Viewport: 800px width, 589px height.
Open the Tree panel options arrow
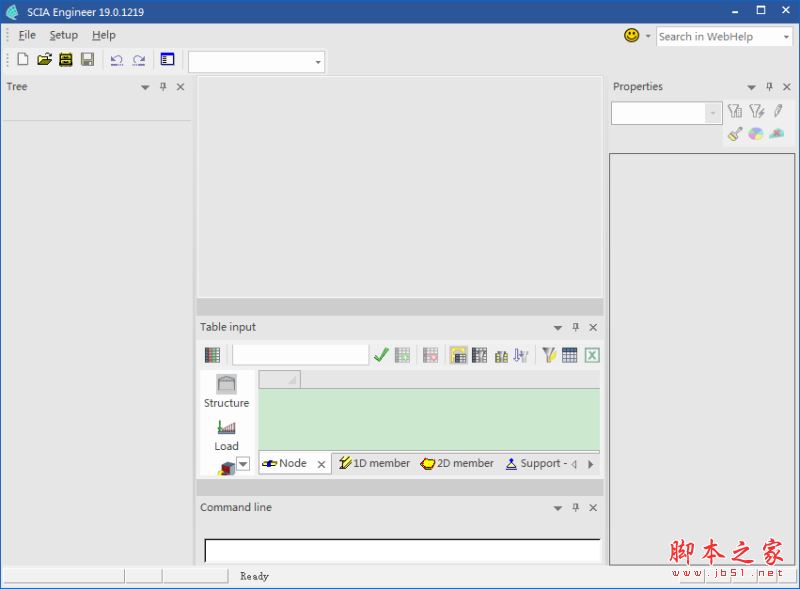(145, 87)
